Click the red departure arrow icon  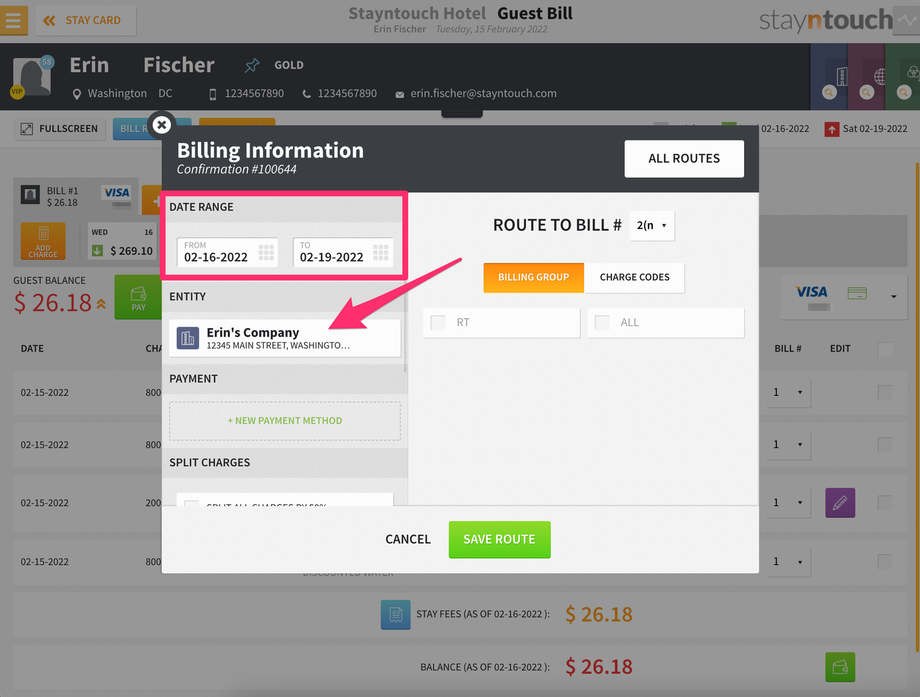point(831,129)
